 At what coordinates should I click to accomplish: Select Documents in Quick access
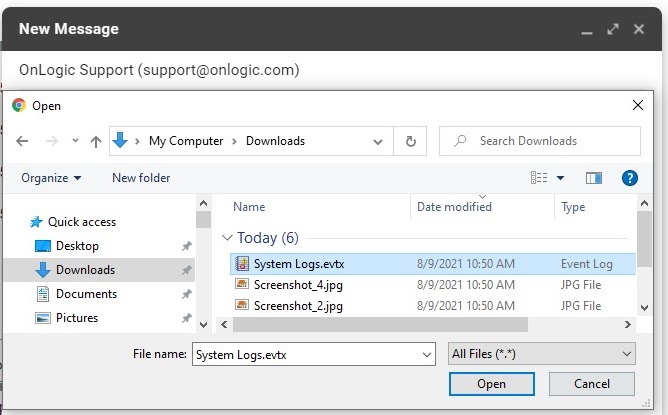(x=86, y=294)
